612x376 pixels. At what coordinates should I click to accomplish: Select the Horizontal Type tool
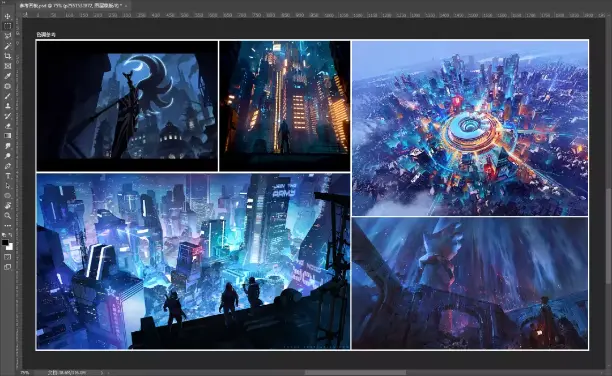click(x=7, y=176)
